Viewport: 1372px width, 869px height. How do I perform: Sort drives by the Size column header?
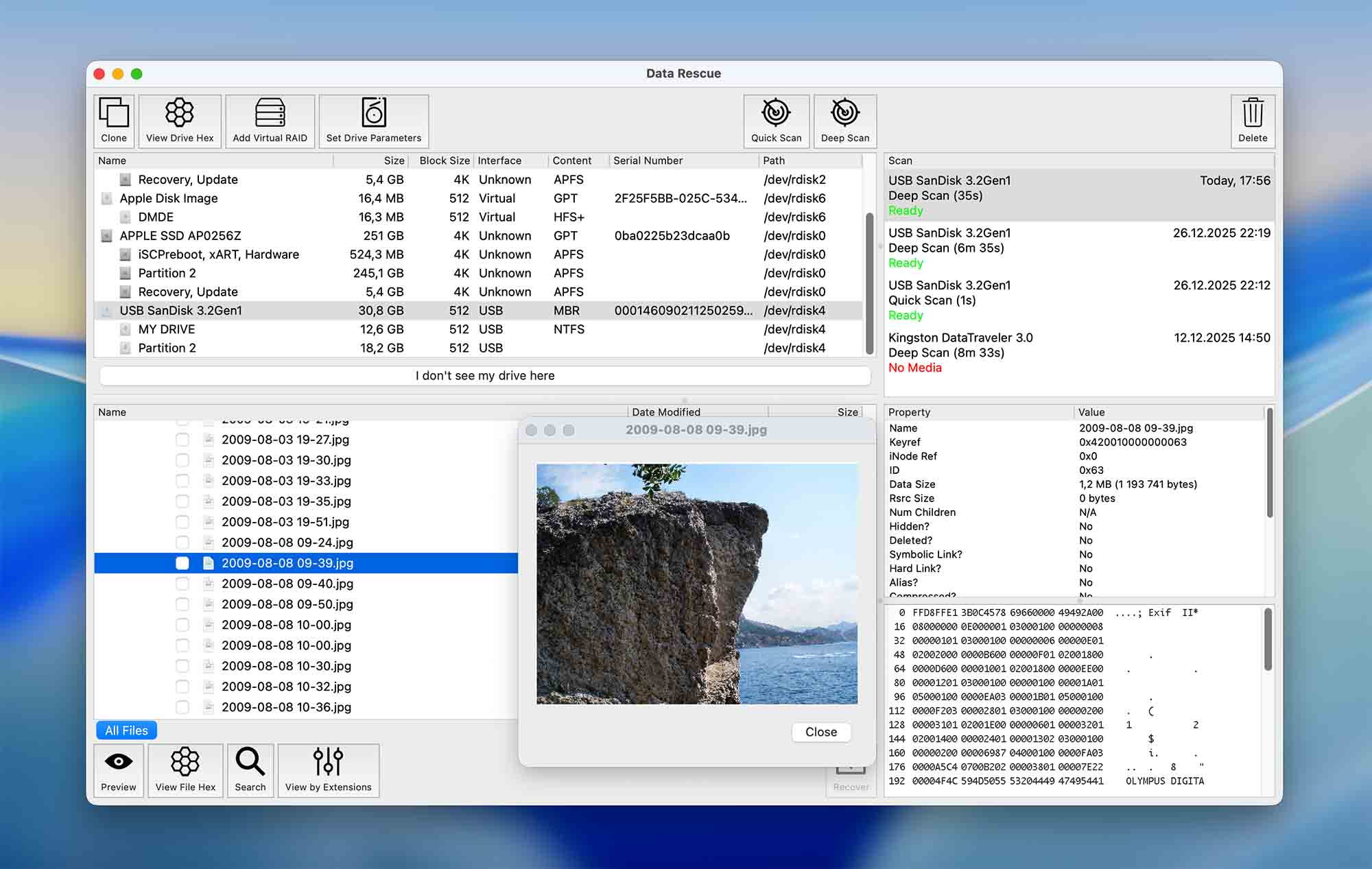click(x=370, y=160)
